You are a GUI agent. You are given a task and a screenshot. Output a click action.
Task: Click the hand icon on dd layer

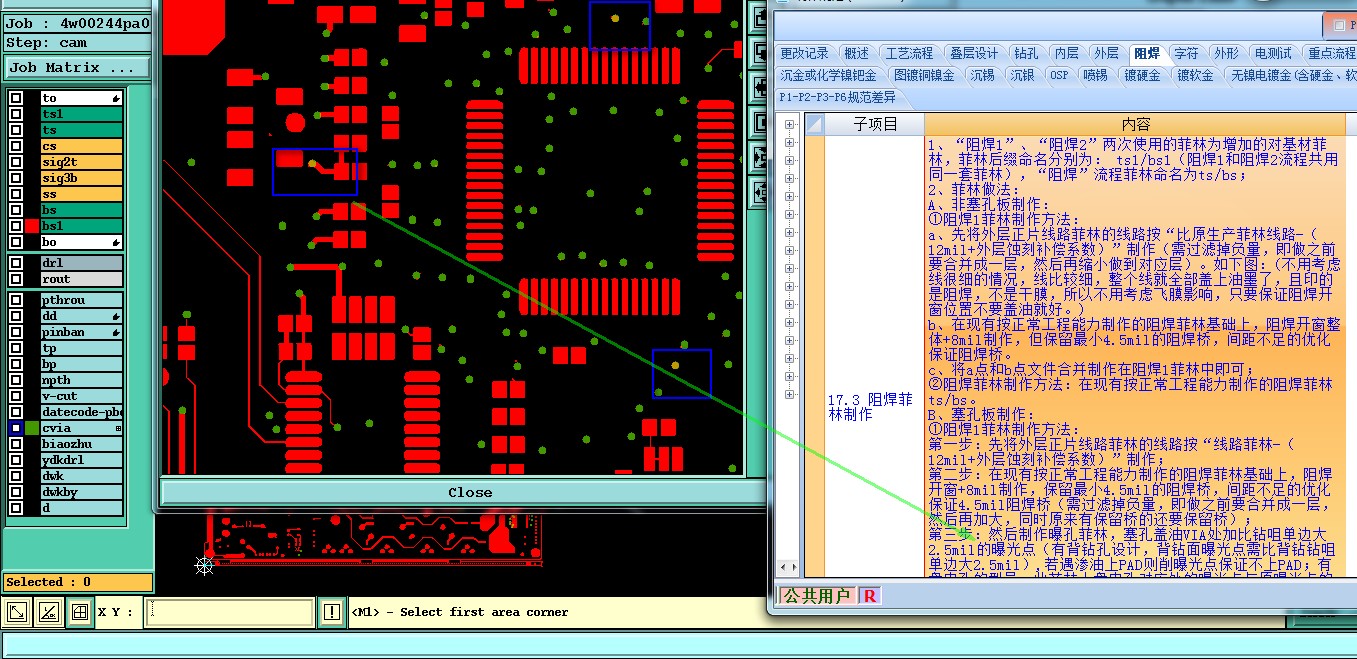tap(117, 316)
